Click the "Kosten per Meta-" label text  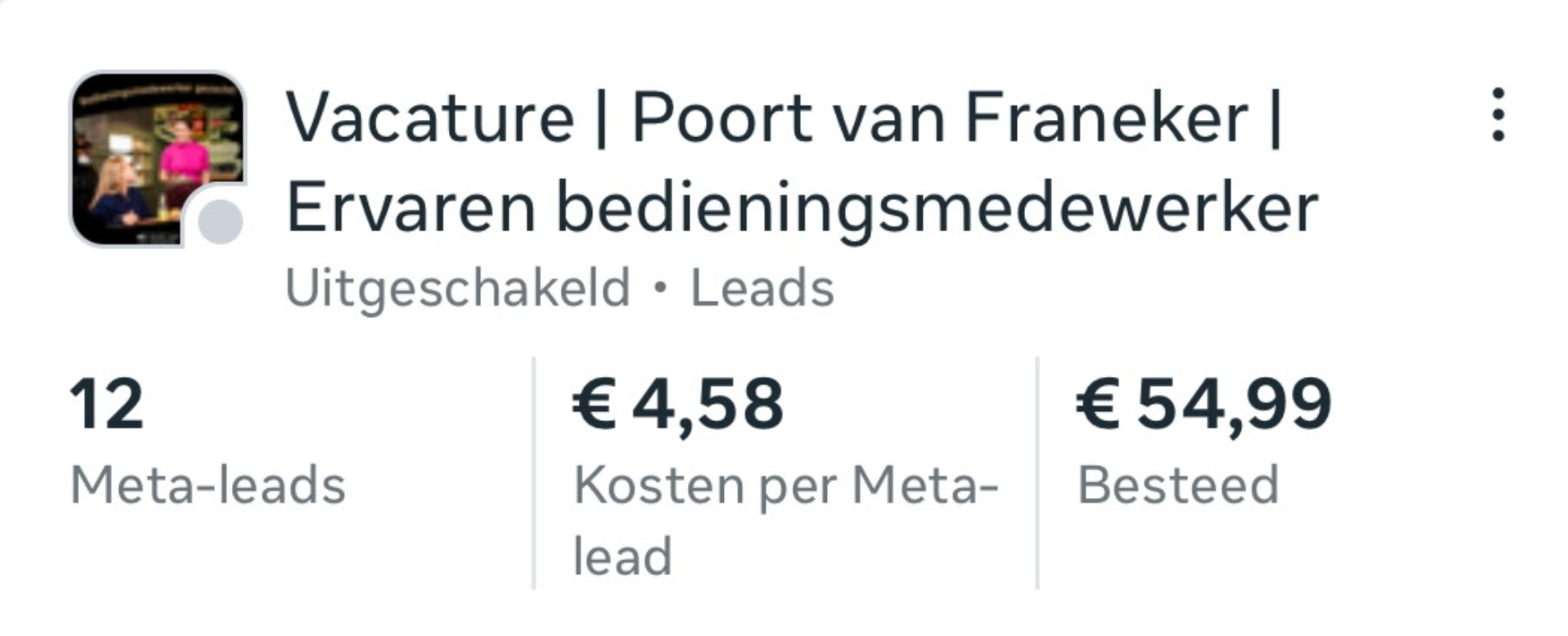coord(786,486)
